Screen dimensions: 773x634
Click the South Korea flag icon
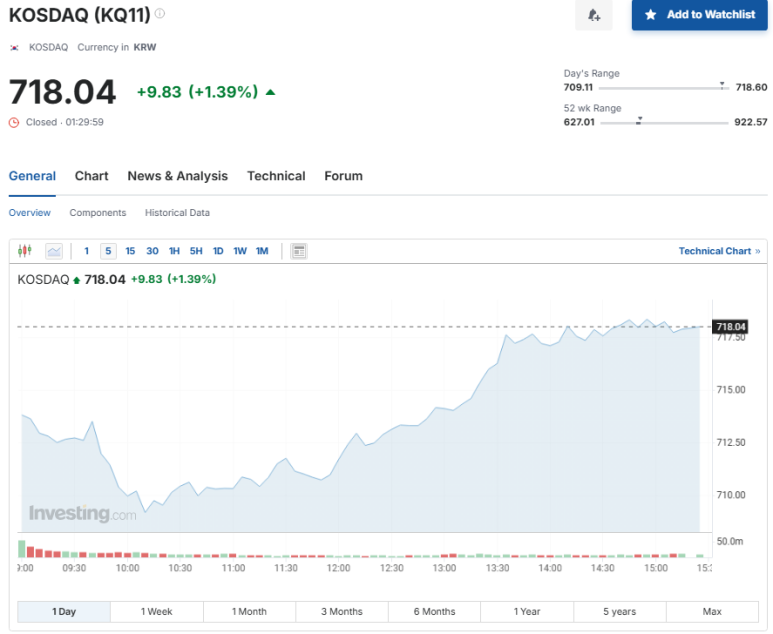(14, 48)
